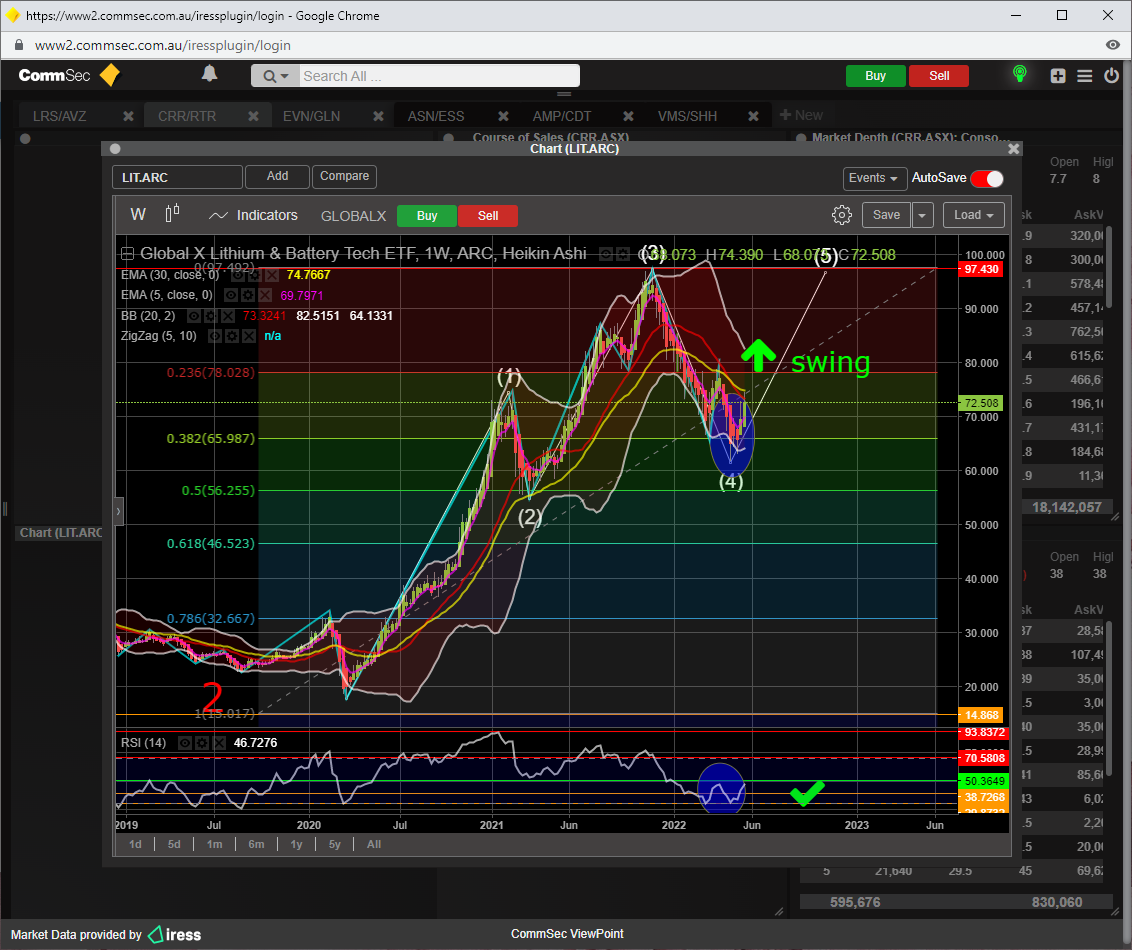The image size is (1132, 950).
Task: Open EMA 5 indicator settings gear
Action: tap(248, 295)
